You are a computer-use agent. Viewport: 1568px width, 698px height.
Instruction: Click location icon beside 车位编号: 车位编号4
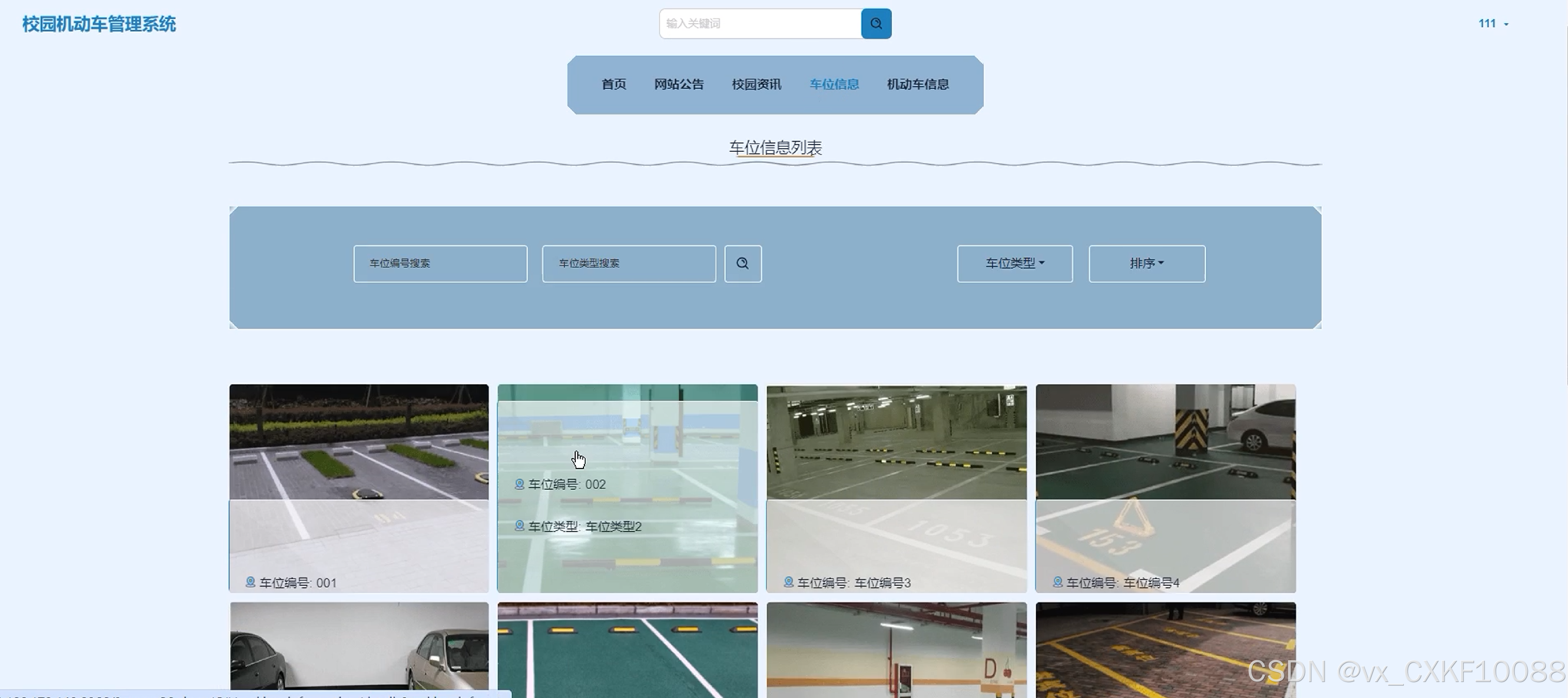(1057, 582)
